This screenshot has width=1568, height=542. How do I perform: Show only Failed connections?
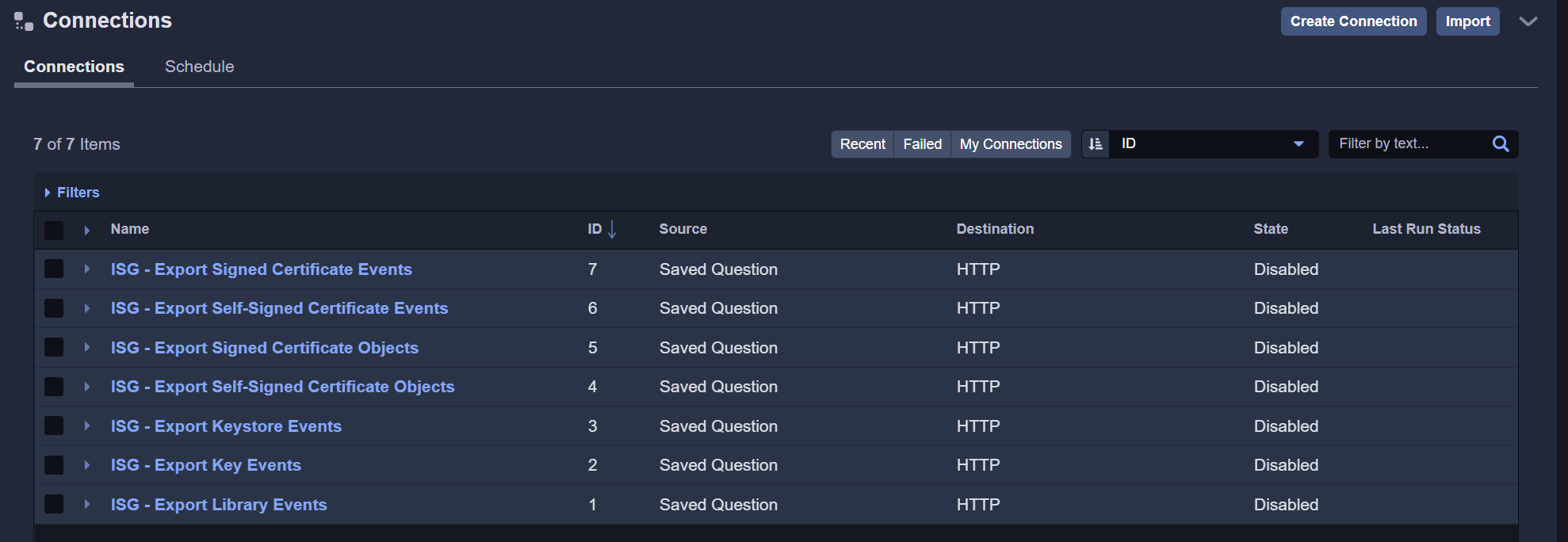[922, 144]
